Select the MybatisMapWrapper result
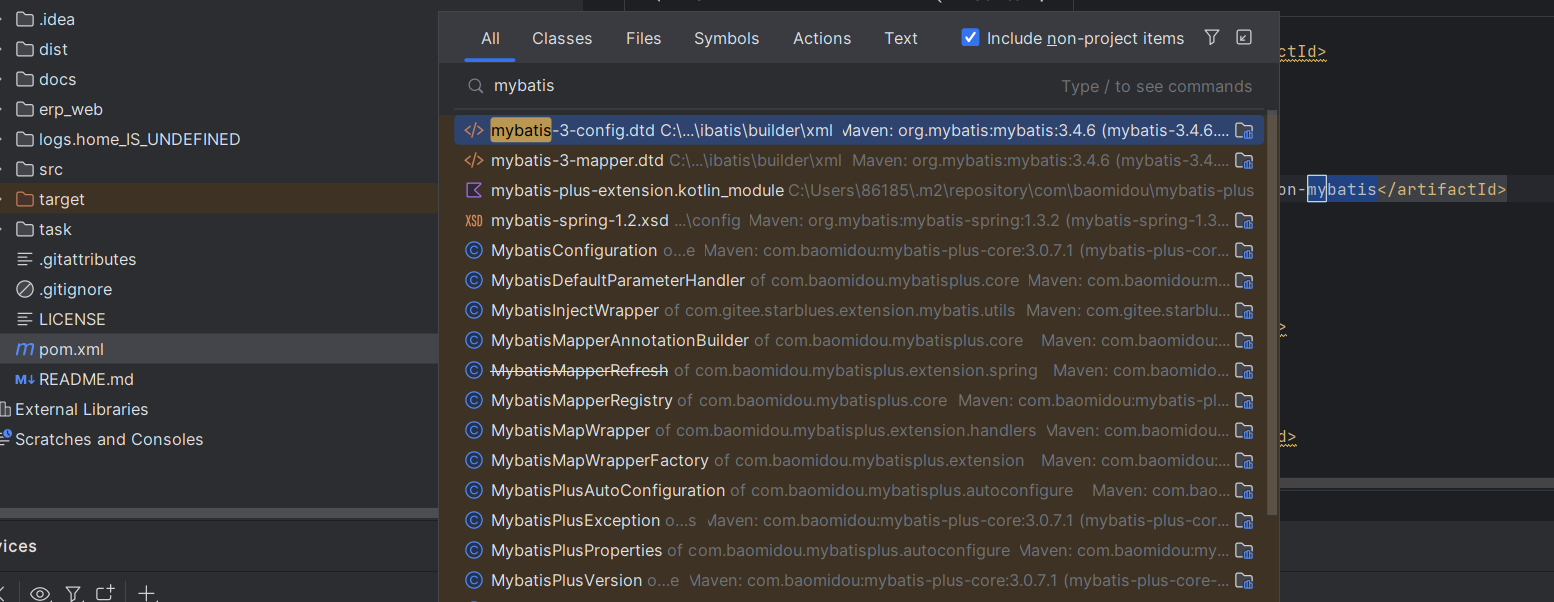 (x=859, y=430)
